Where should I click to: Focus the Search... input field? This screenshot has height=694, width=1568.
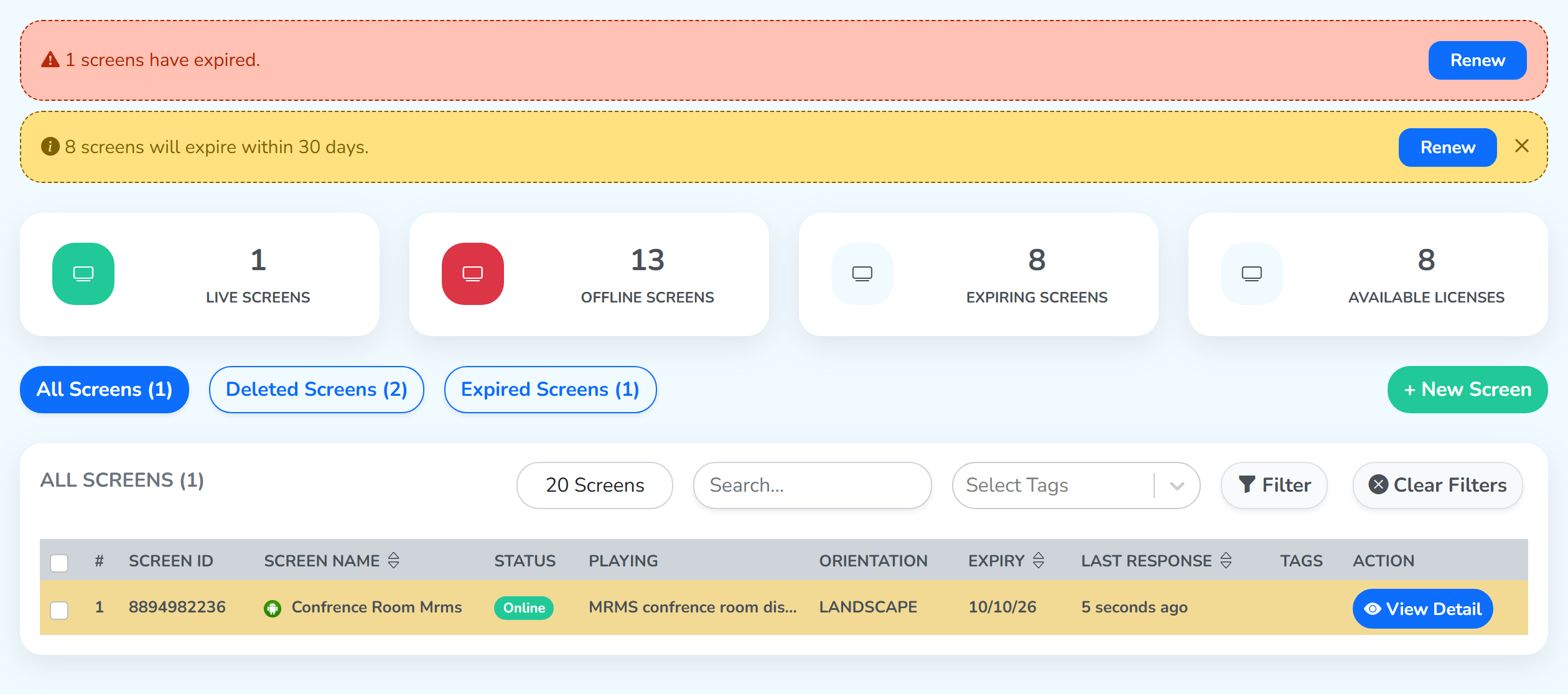[x=813, y=485]
